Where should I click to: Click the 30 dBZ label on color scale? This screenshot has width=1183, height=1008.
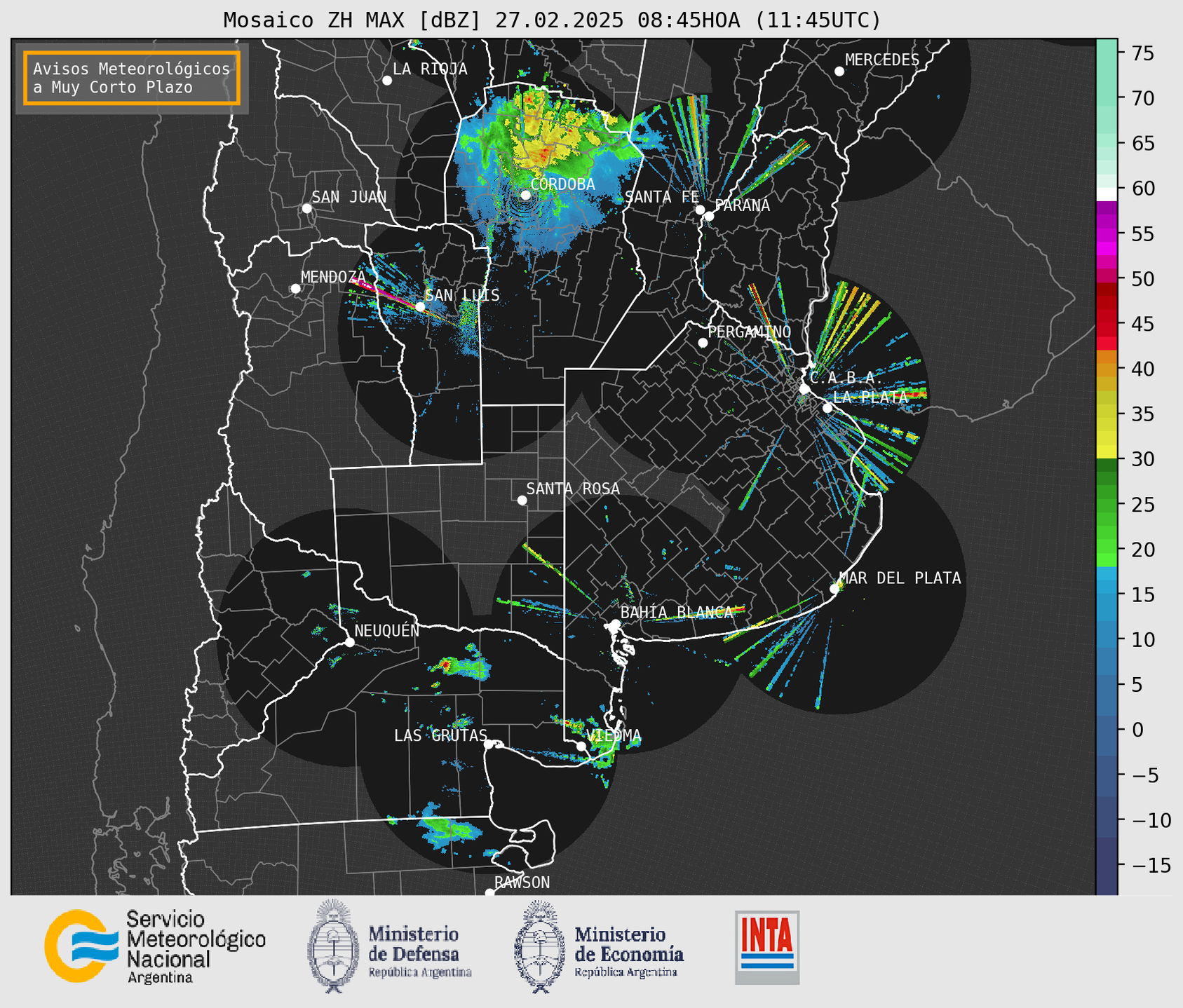1142,459
